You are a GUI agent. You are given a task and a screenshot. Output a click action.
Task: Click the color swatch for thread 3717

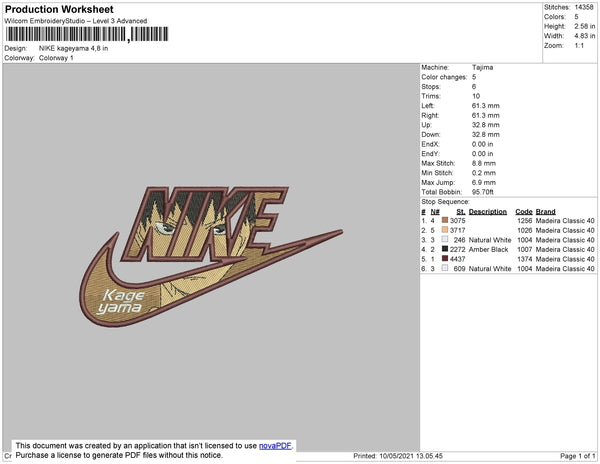tap(445, 230)
